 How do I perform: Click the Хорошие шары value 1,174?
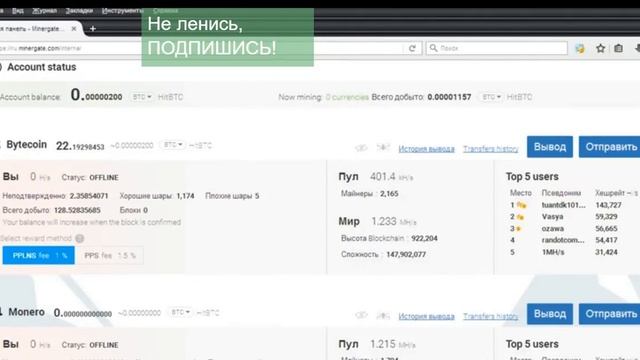pyautogui.click(x=185, y=196)
